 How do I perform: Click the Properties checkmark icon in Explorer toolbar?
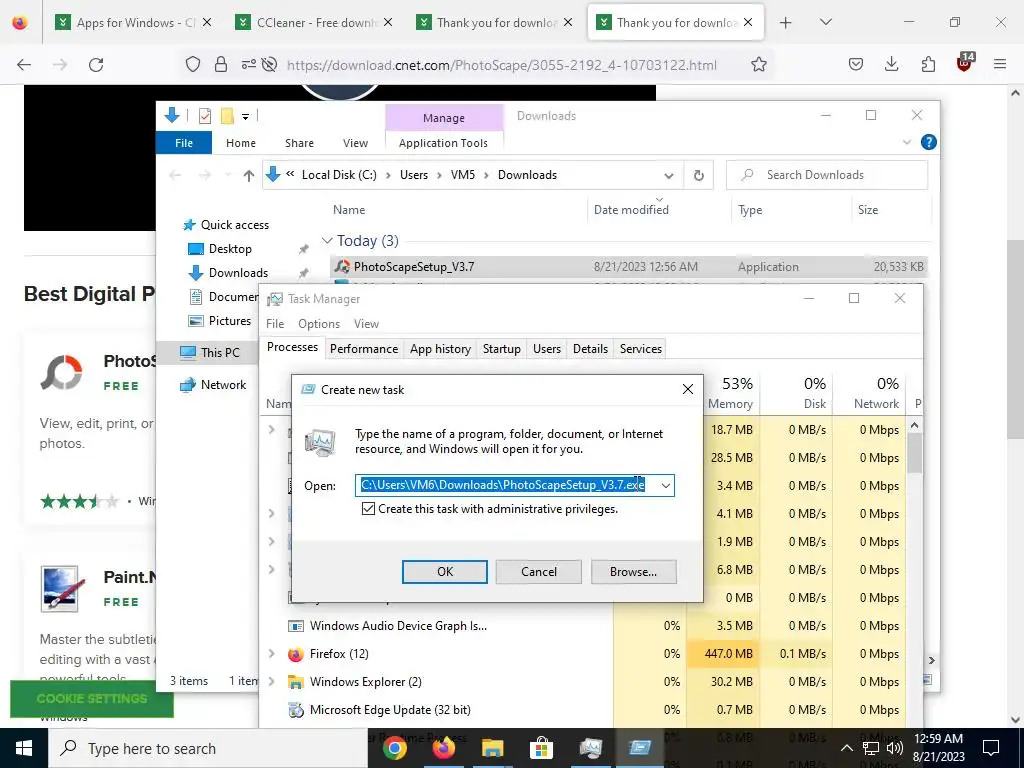205,116
